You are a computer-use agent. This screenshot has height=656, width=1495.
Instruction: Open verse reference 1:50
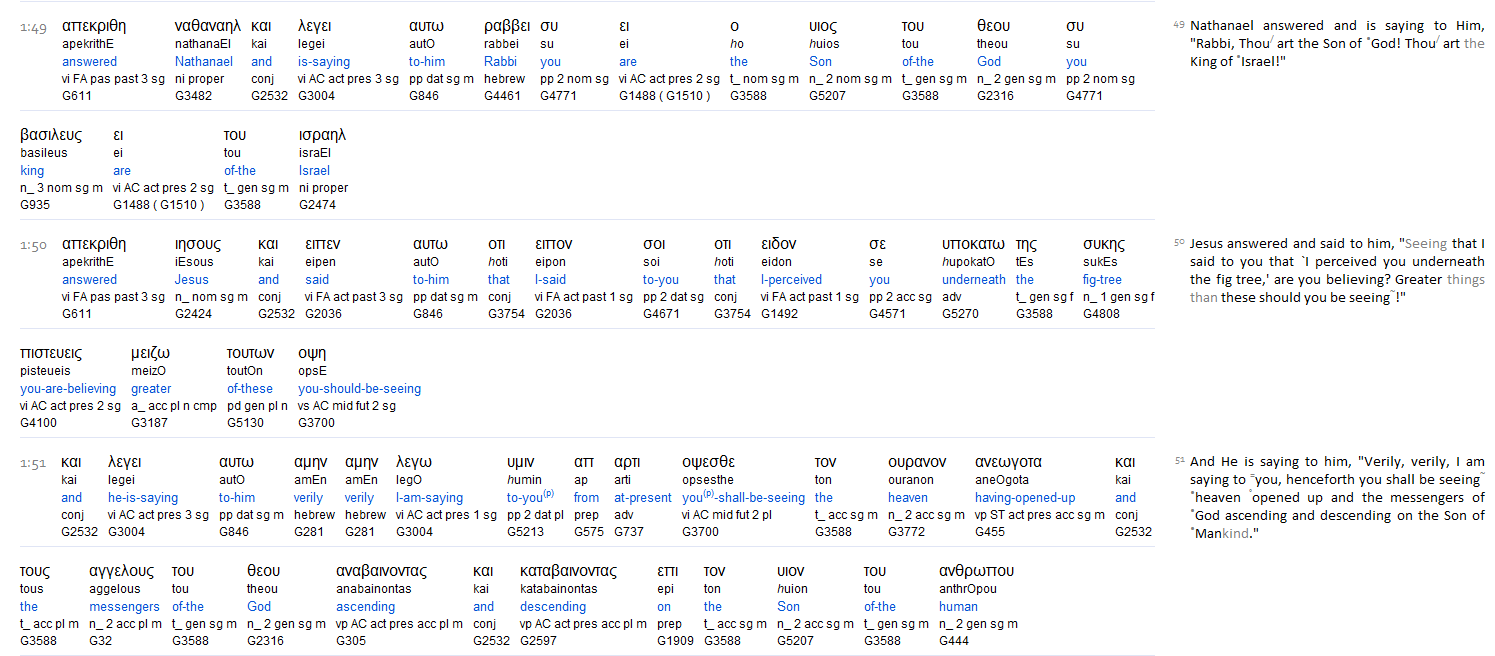click(x=33, y=245)
